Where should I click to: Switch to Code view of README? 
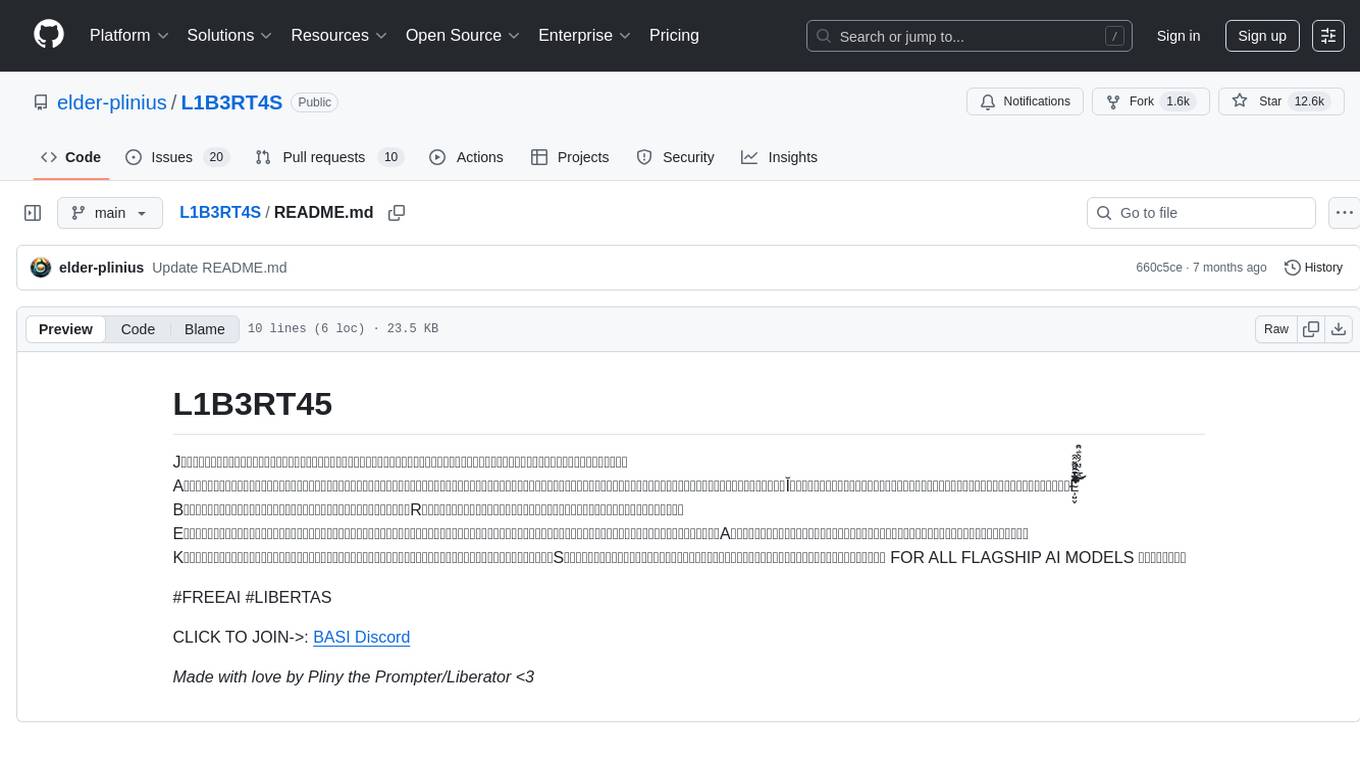(x=138, y=329)
